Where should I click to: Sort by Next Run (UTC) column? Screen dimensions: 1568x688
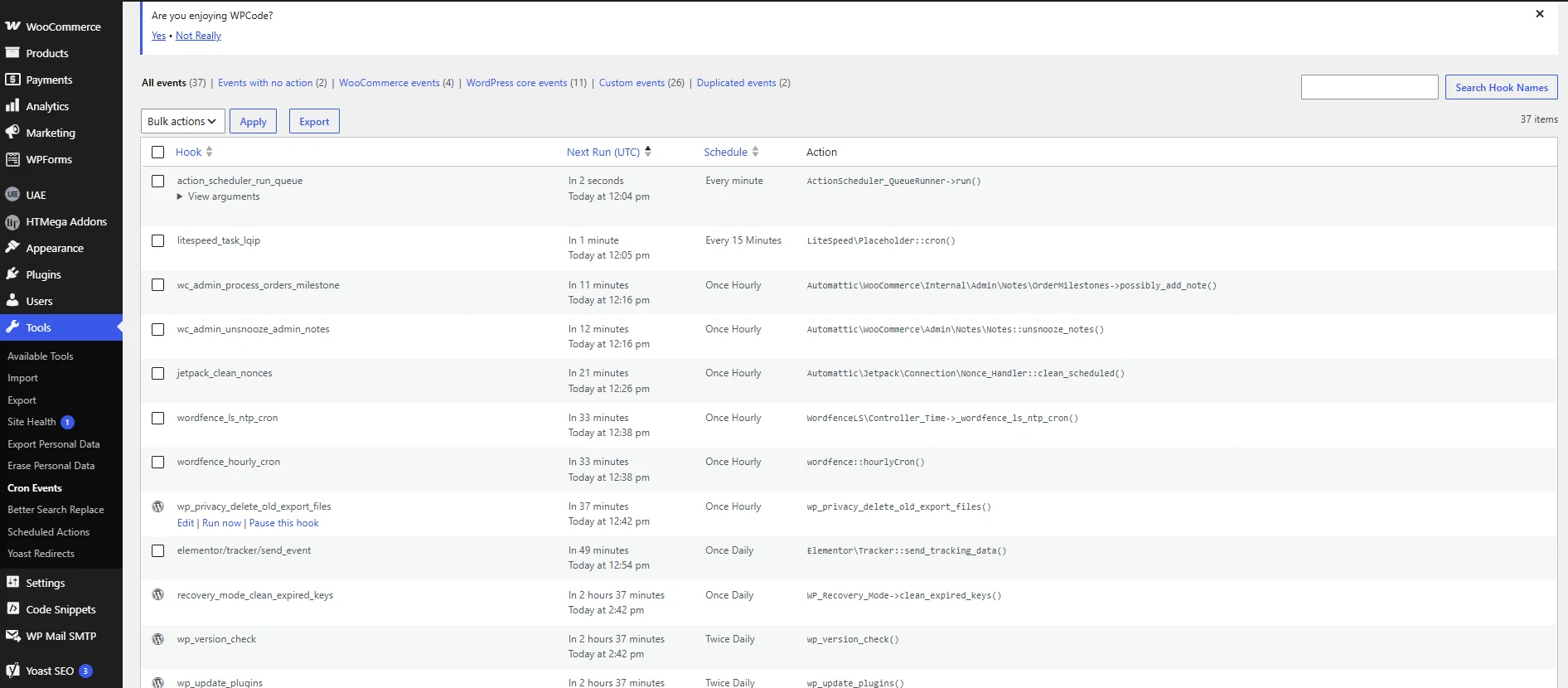pos(608,152)
